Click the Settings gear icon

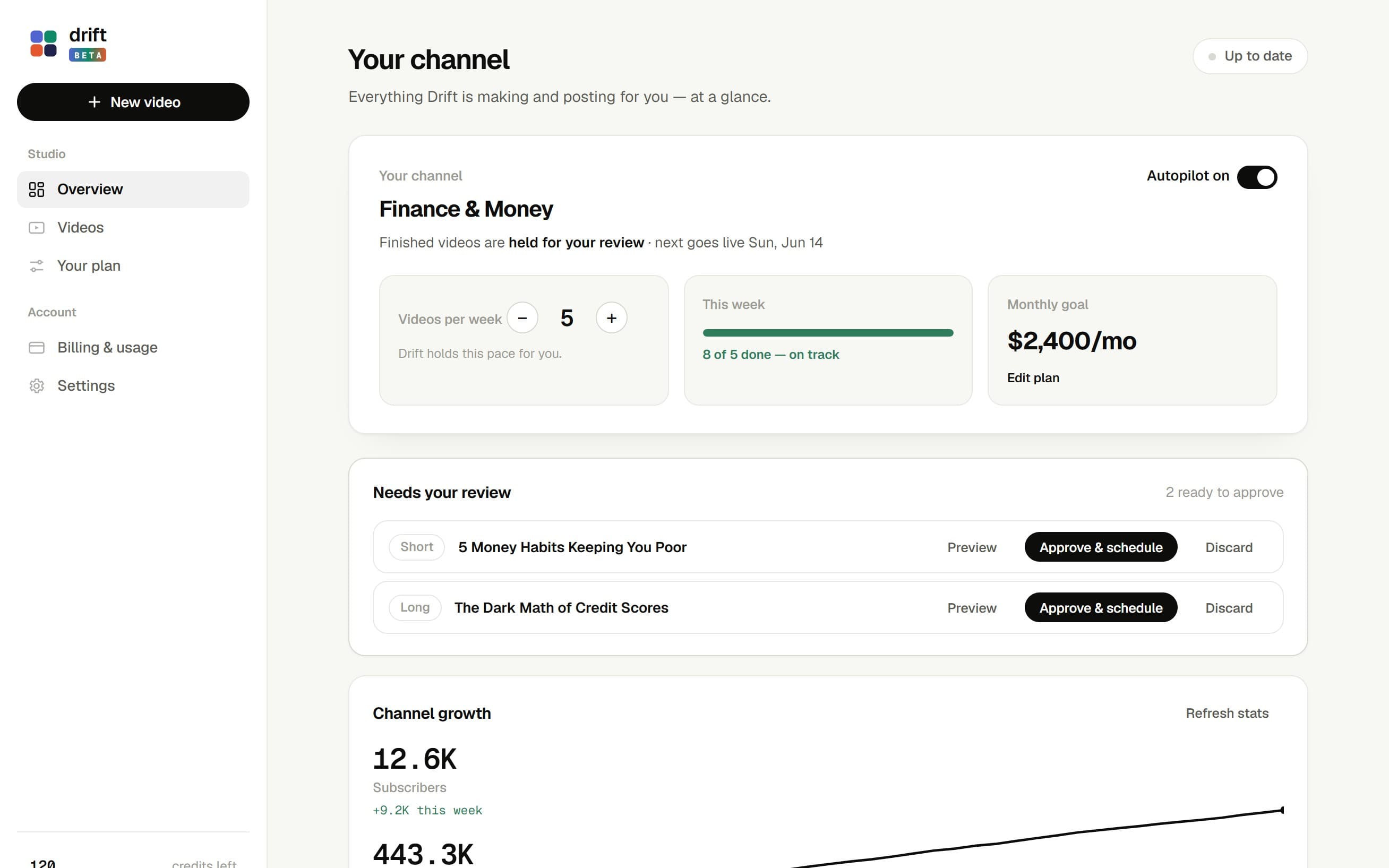click(x=37, y=386)
